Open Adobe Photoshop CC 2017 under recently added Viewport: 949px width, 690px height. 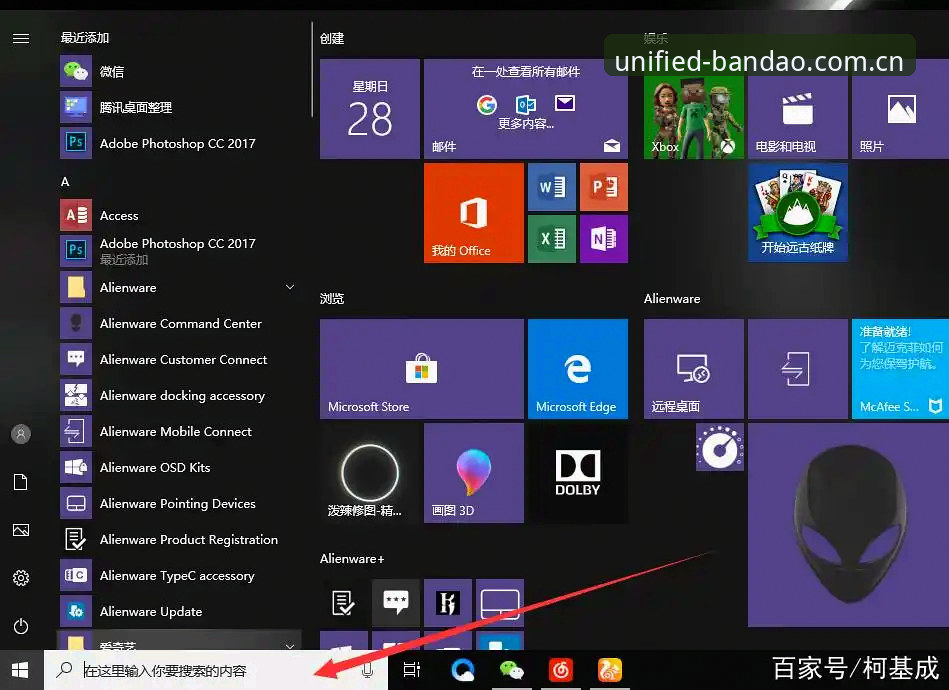(x=180, y=143)
